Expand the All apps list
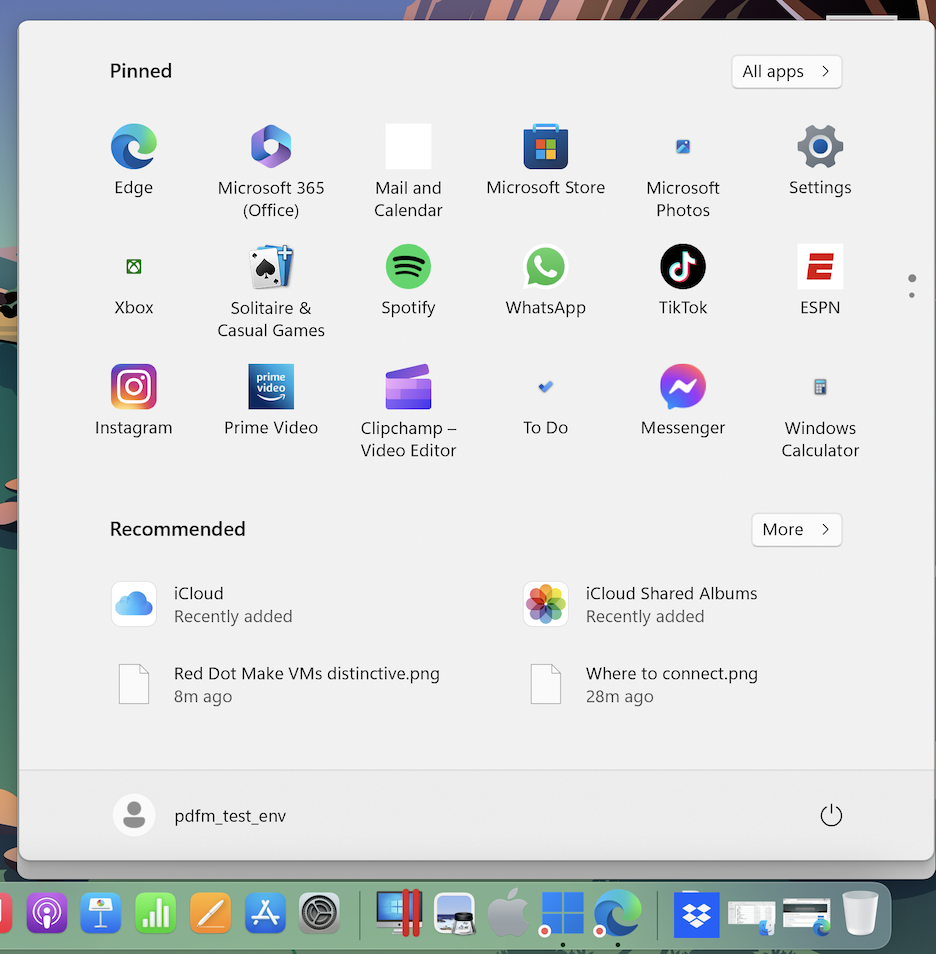 coord(786,71)
